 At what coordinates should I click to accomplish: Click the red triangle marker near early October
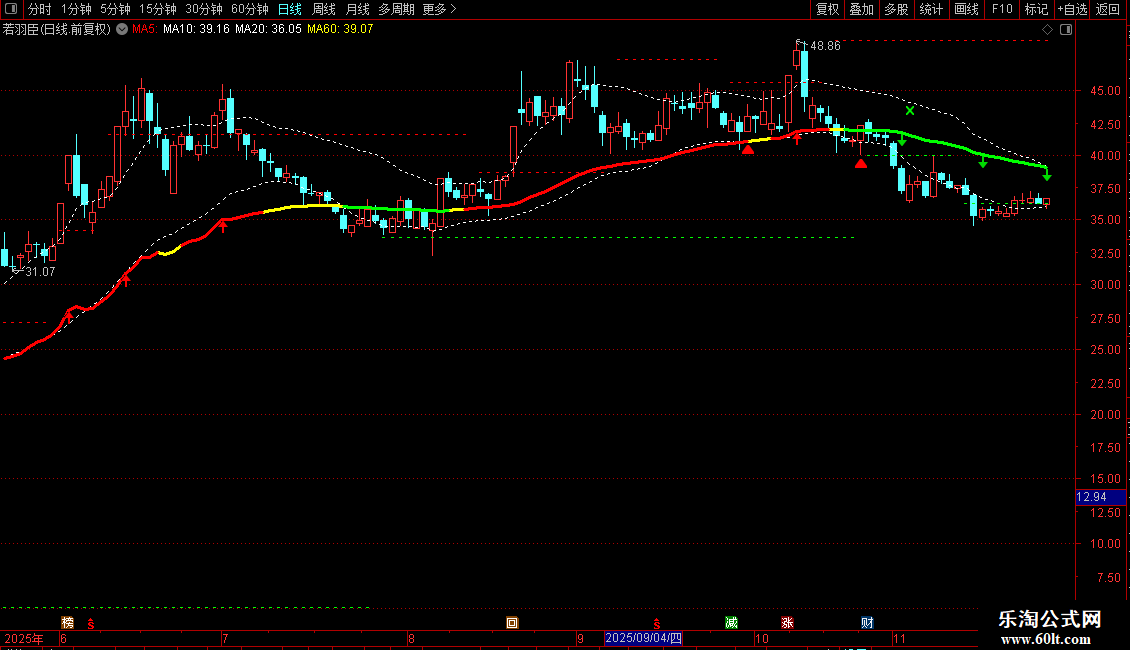(x=748, y=149)
